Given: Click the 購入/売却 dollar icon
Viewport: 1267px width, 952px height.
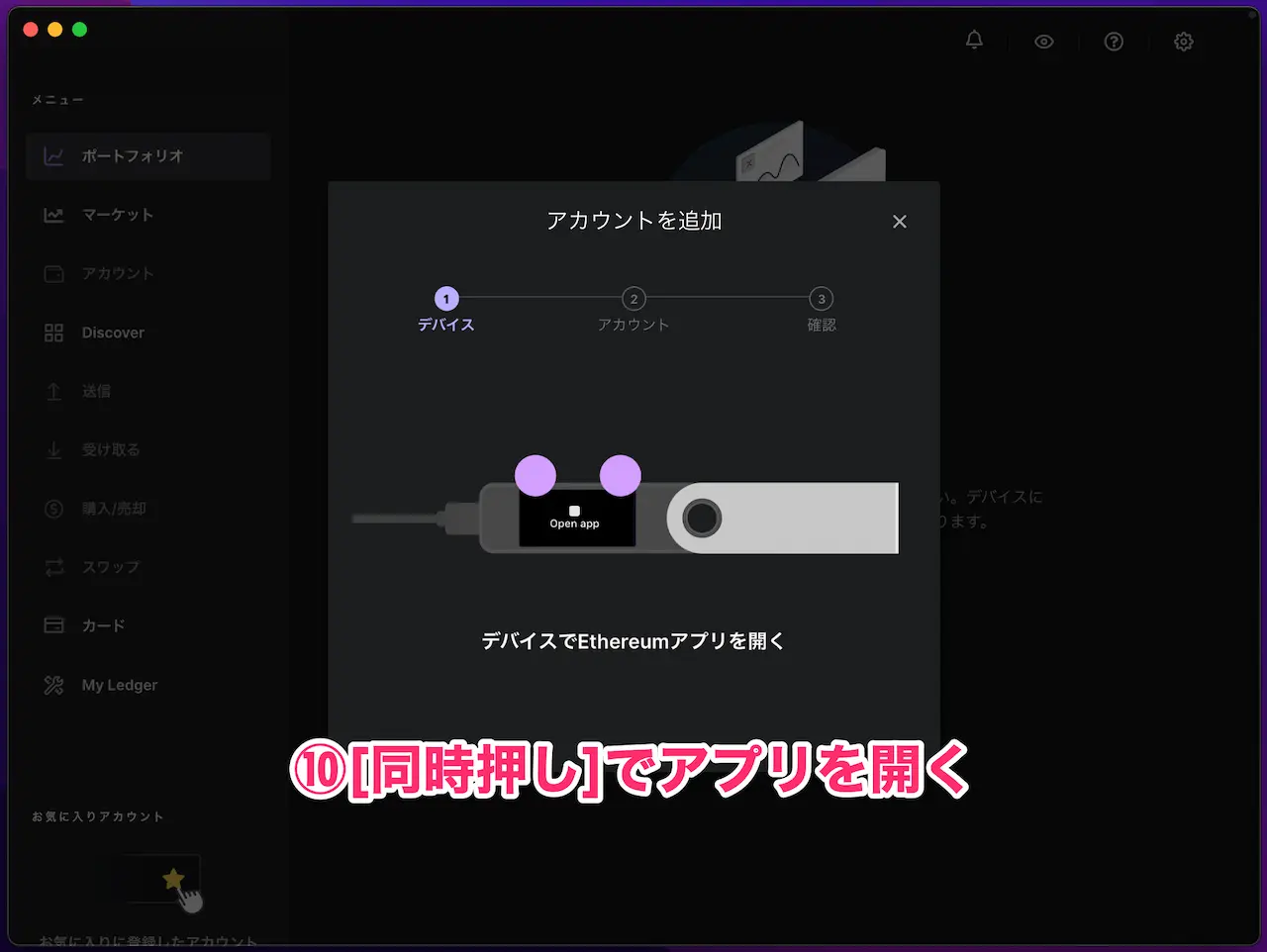Looking at the screenshot, I should click(x=53, y=509).
